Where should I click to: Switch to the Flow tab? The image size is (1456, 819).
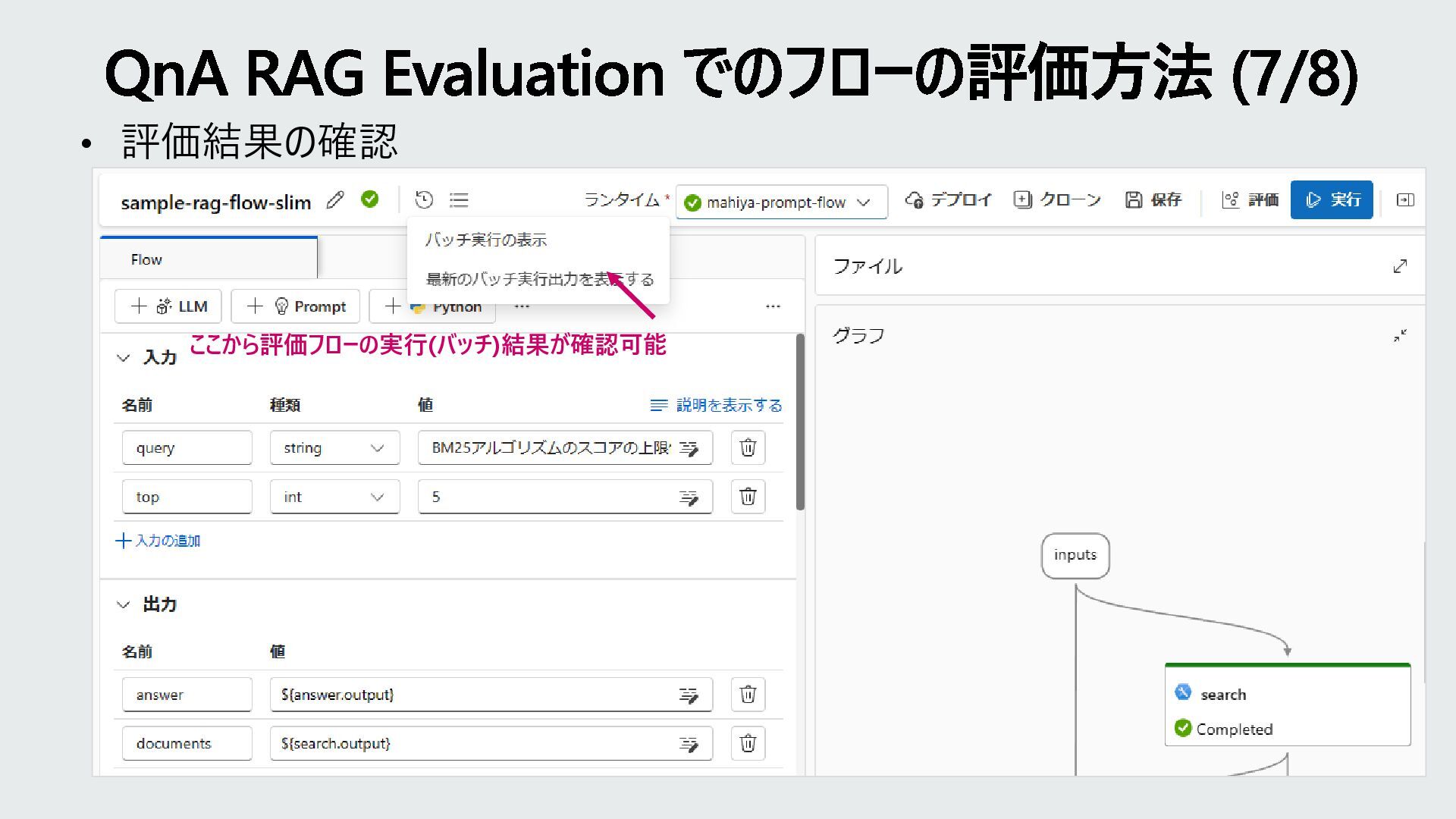pyautogui.click(x=146, y=259)
